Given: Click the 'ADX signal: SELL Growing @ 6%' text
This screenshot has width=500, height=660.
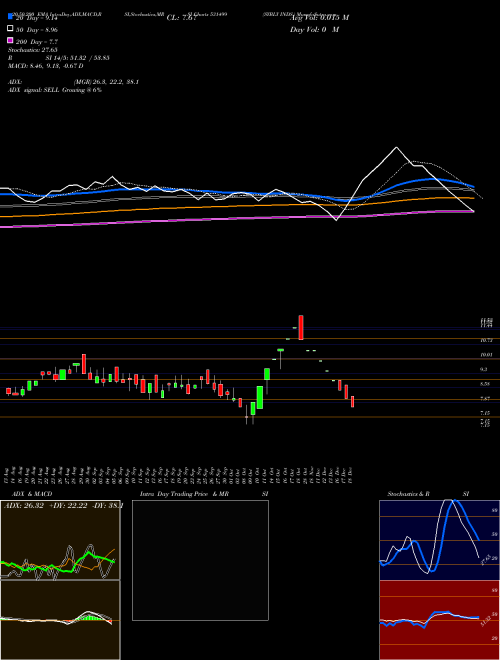Looking at the screenshot, I should point(55,90).
